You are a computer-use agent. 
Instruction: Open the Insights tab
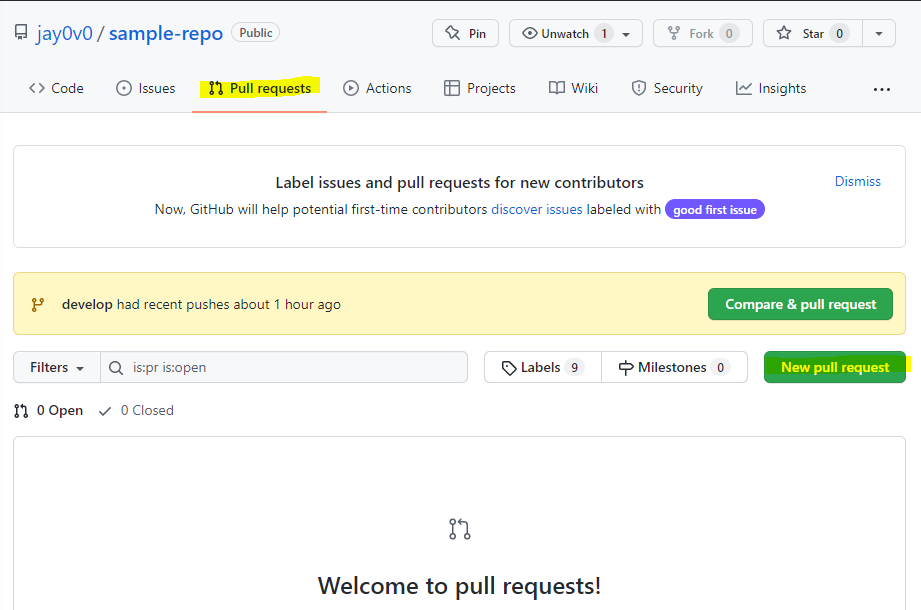coord(771,88)
